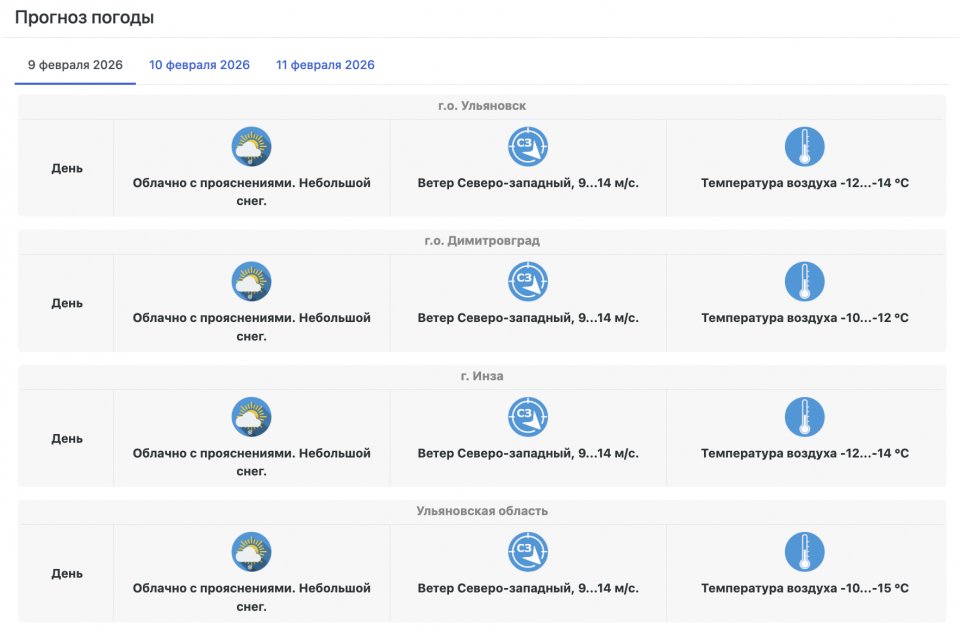Click the Прогноз погоды page heading
Image resolution: width=960 pixels, height=631 pixels.
(x=84, y=18)
